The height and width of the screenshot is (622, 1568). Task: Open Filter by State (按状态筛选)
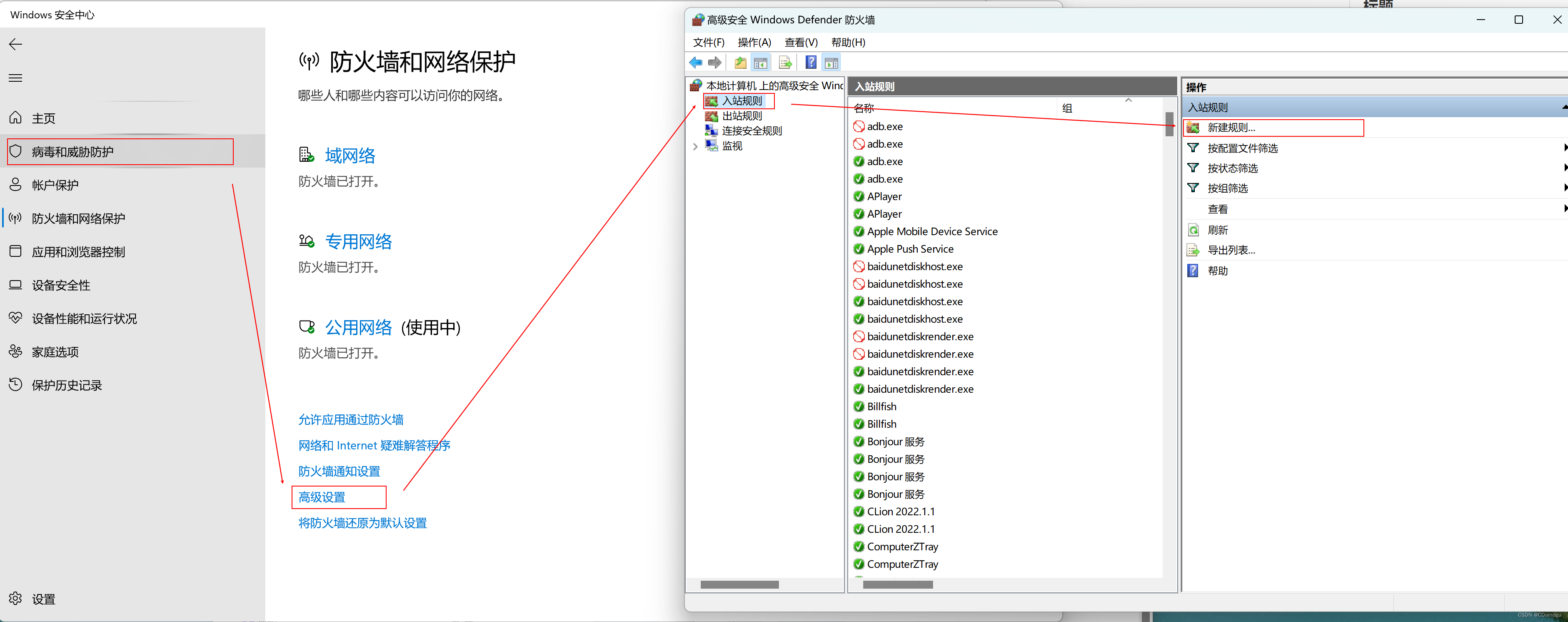tap(1232, 168)
